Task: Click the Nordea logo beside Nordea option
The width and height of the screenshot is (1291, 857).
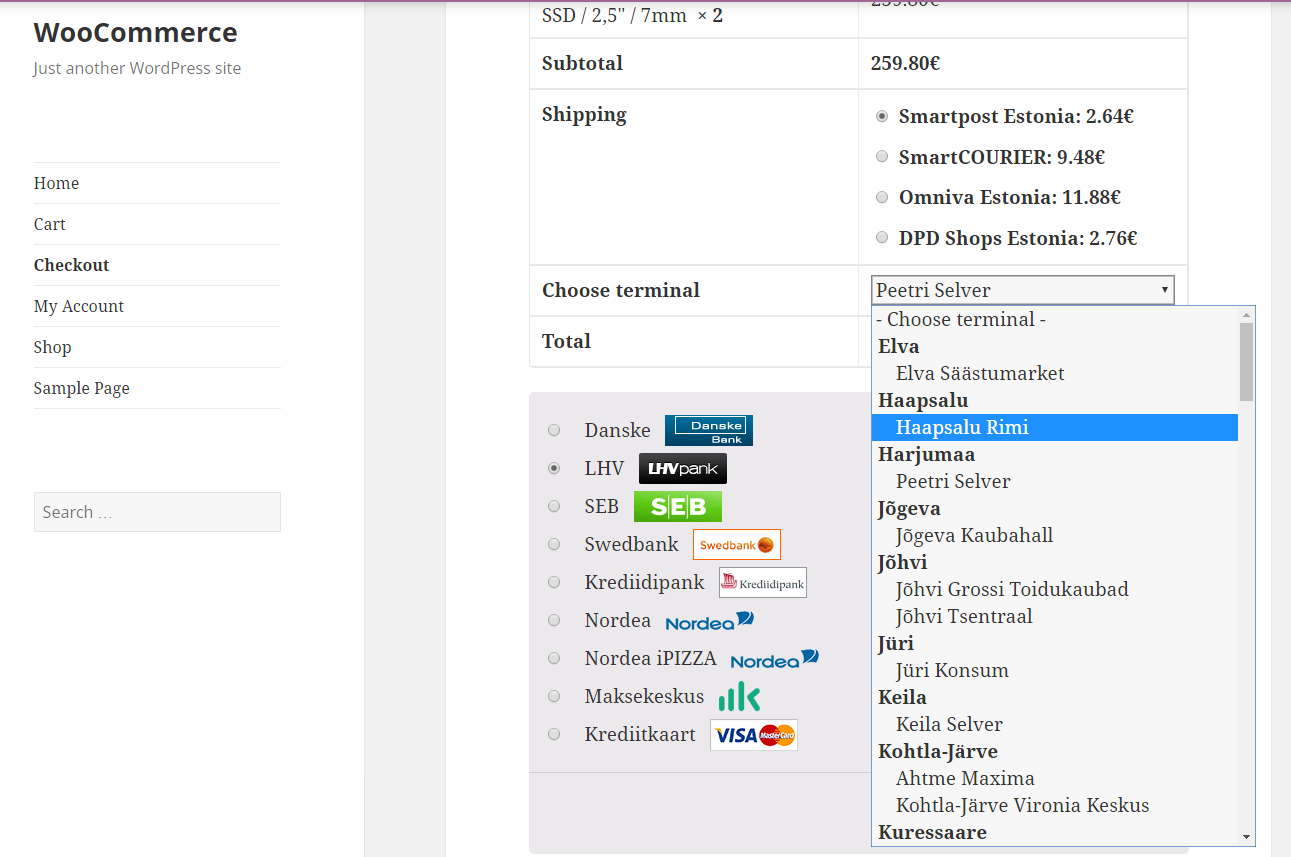Action: (x=710, y=621)
